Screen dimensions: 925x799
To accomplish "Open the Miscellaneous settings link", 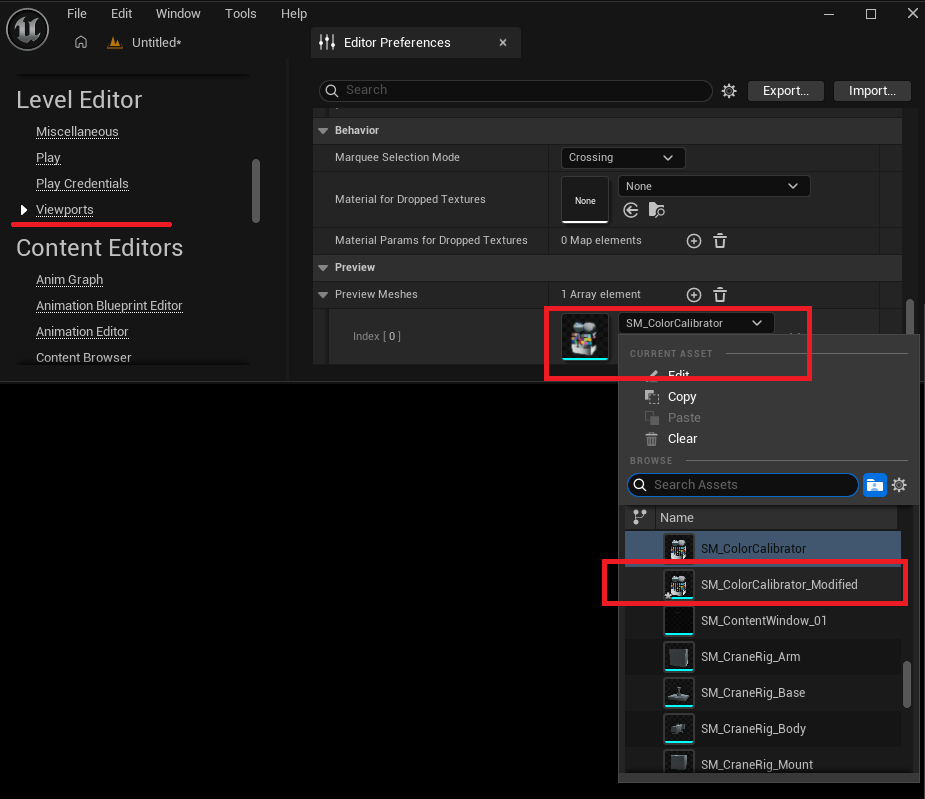I will click(77, 132).
